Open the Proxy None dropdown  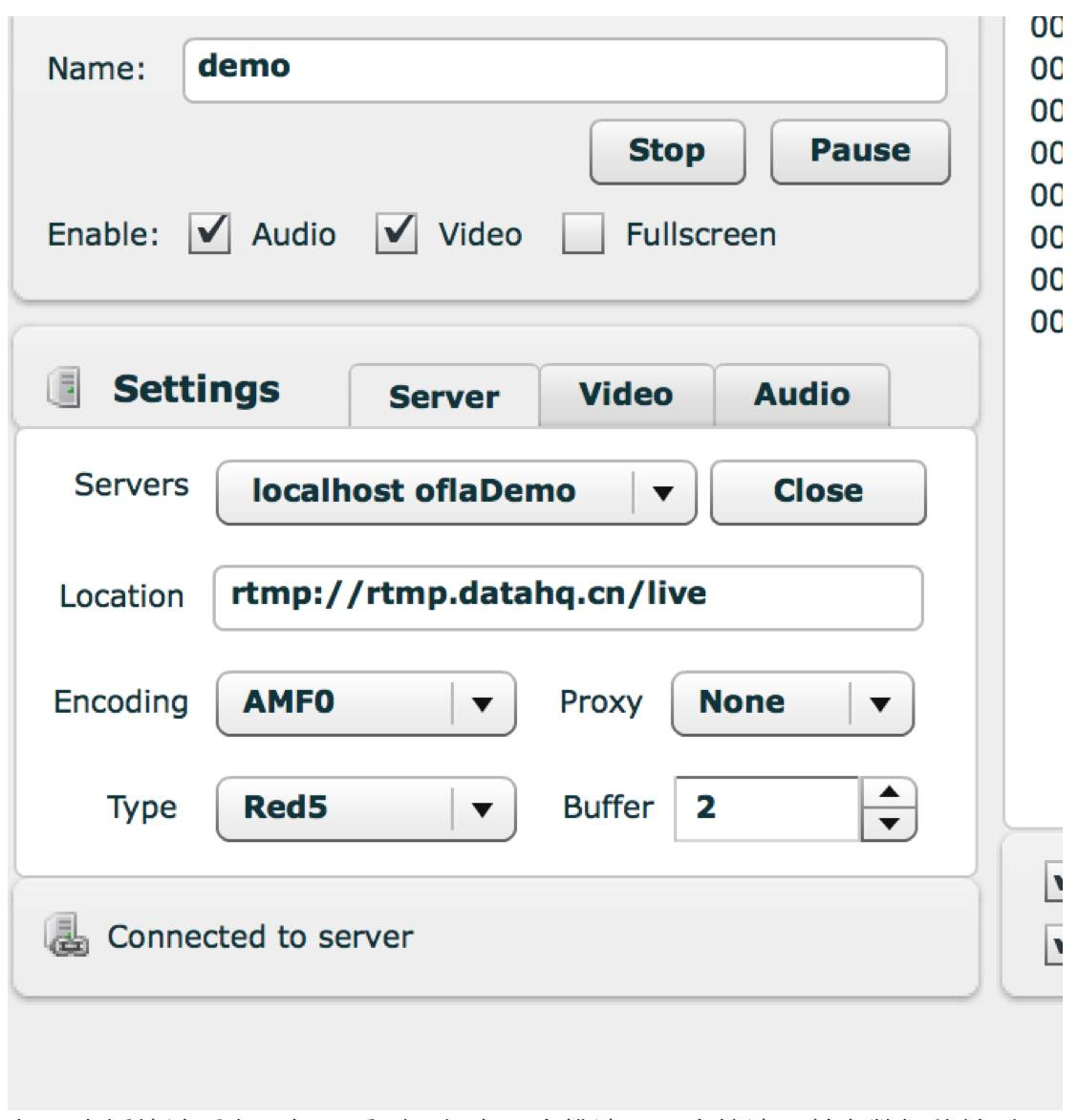click(x=793, y=703)
